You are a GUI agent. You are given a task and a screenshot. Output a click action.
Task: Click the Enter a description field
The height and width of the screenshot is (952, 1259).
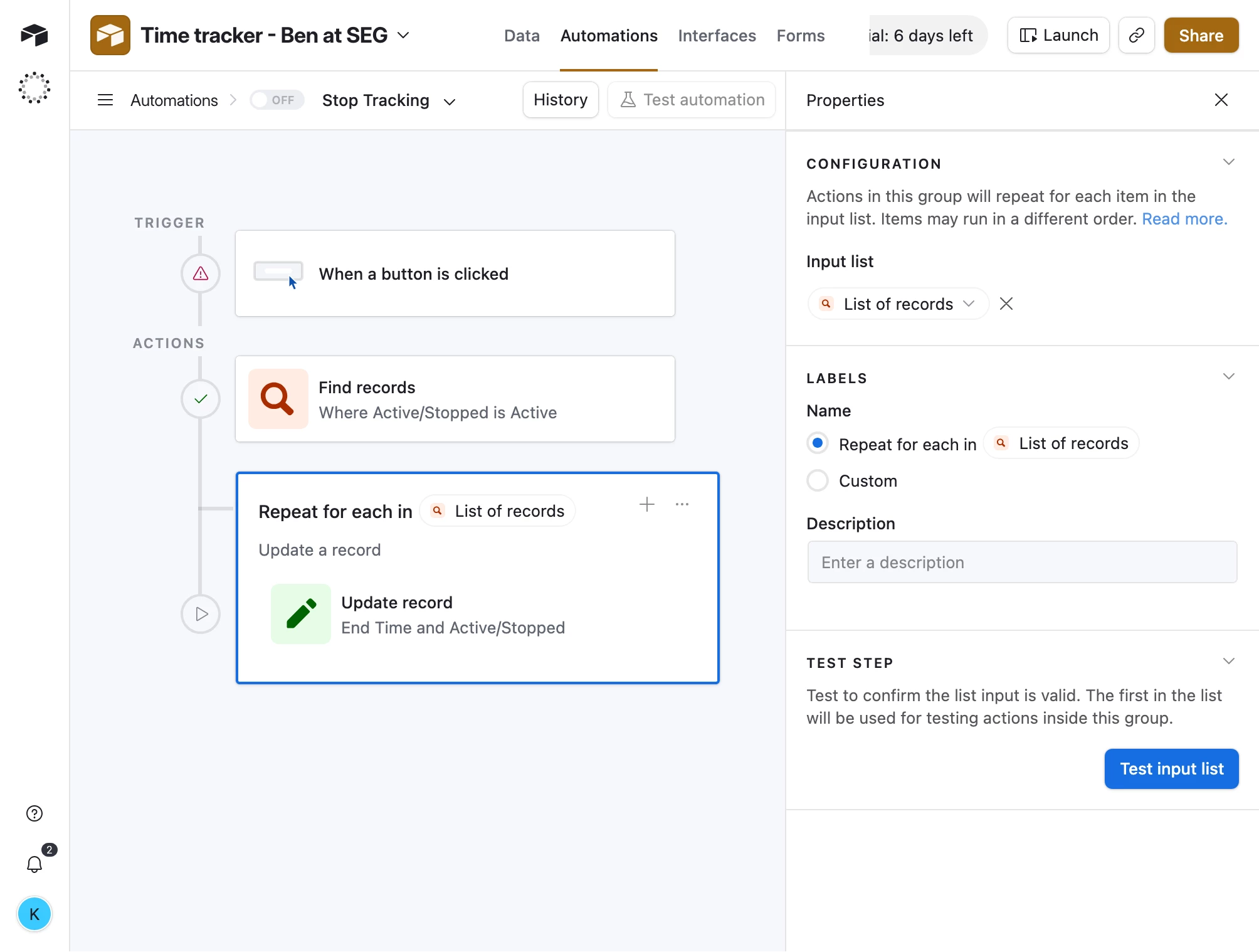(1021, 563)
